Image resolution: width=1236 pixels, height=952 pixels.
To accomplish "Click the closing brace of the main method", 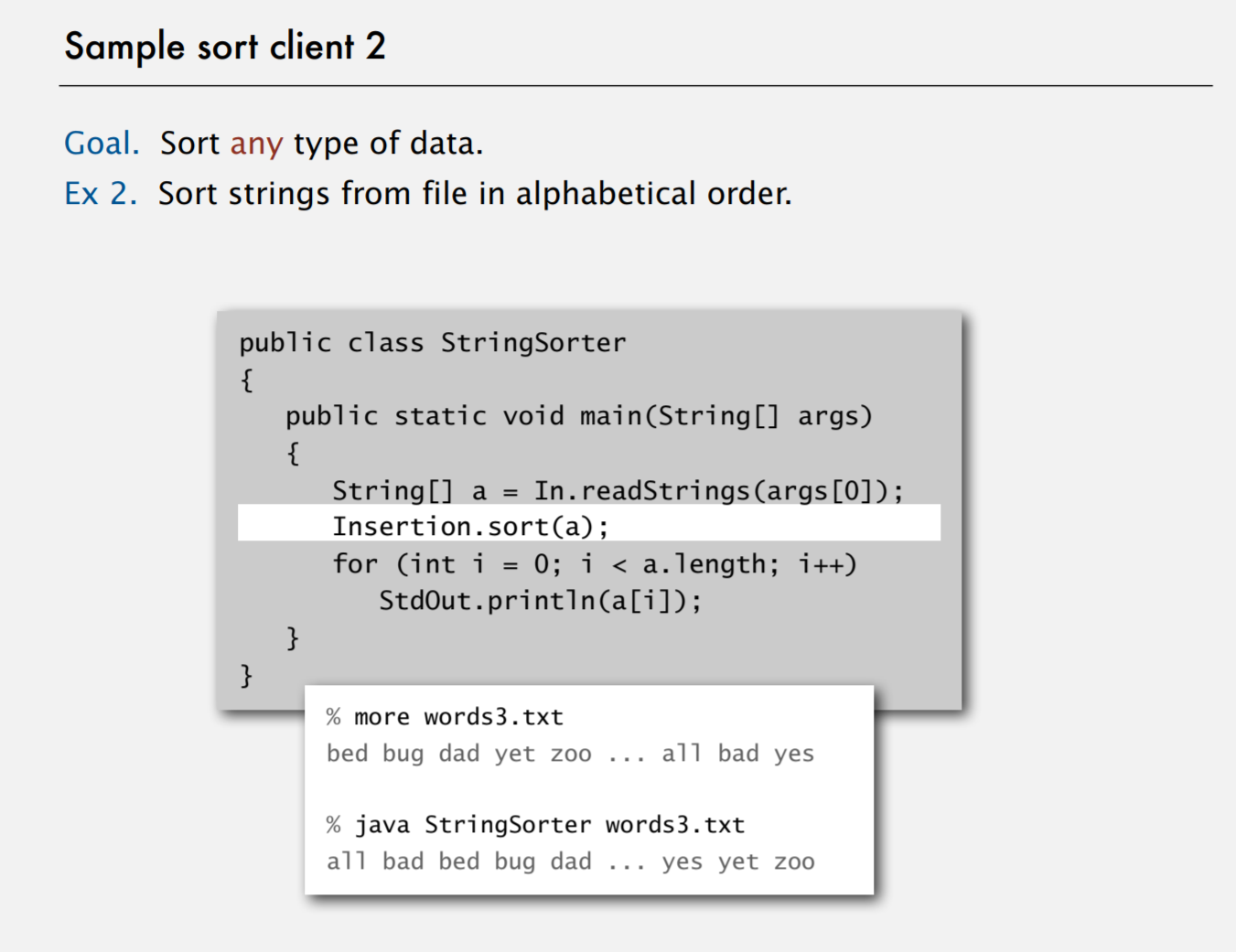I will tap(293, 637).
